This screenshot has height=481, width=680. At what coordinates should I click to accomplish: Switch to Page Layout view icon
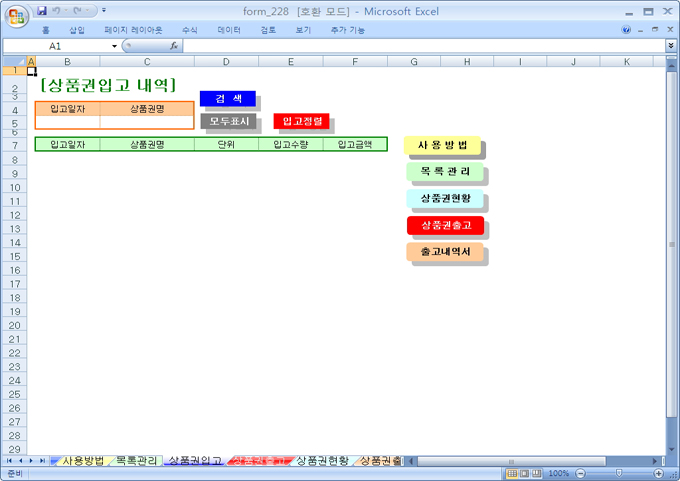pos(524,473)
